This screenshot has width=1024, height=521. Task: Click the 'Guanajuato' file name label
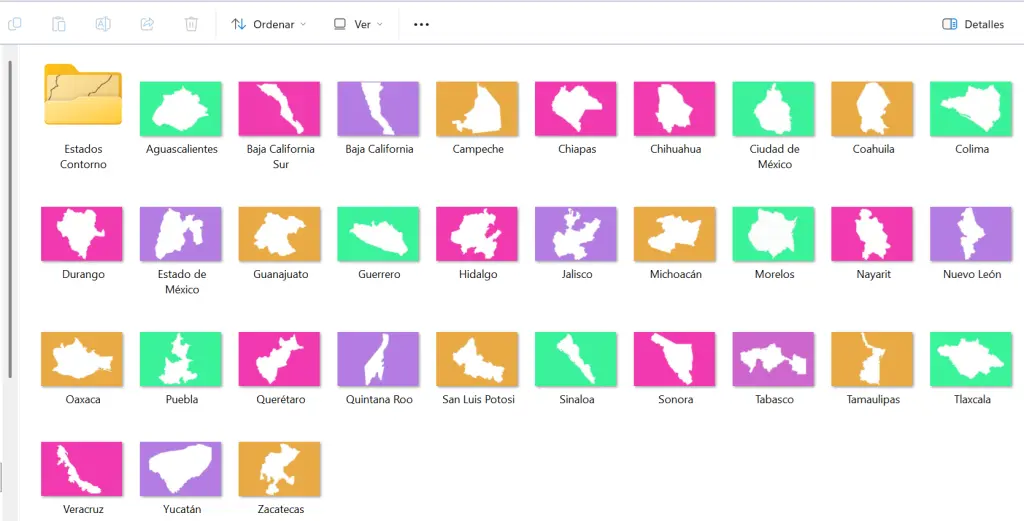pyautogui.click(x=281, y=274)
